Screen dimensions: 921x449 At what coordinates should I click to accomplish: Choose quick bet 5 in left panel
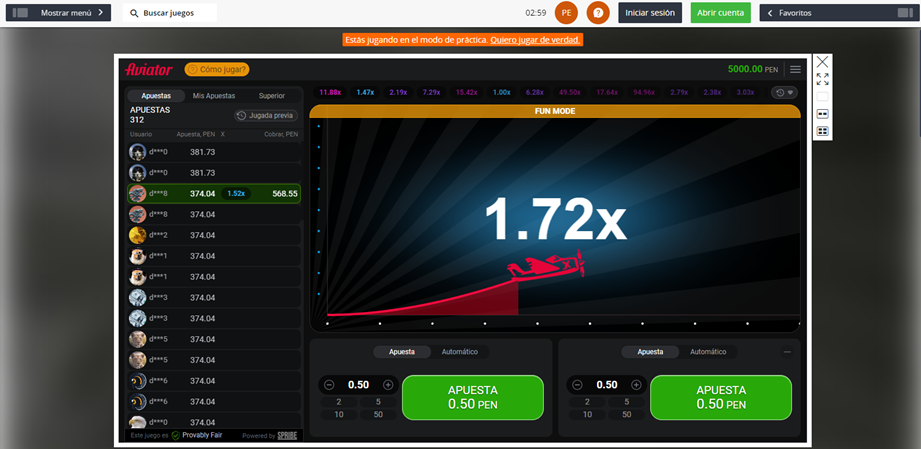click(378, 402)
